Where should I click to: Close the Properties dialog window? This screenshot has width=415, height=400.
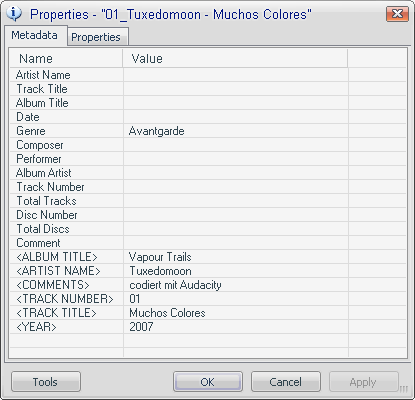pyautogui.click(x=397, y=14)
